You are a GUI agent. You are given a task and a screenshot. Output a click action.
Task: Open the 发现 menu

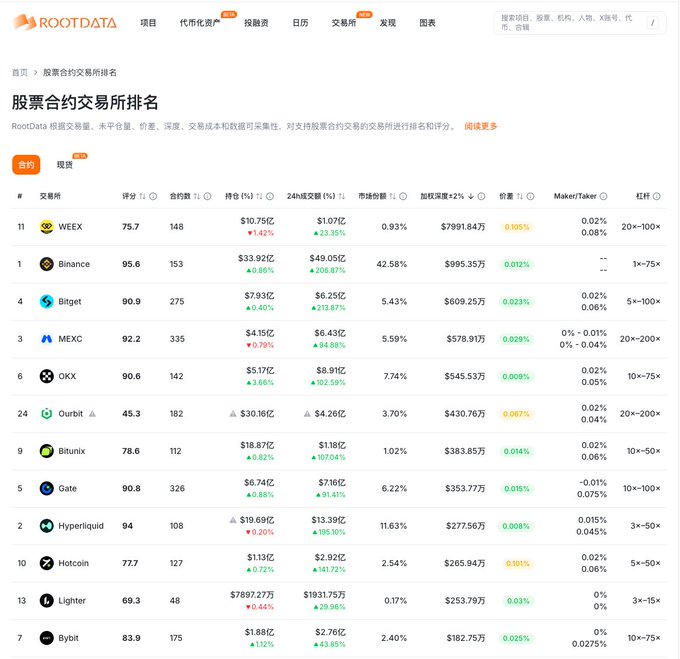pos(388,23)
